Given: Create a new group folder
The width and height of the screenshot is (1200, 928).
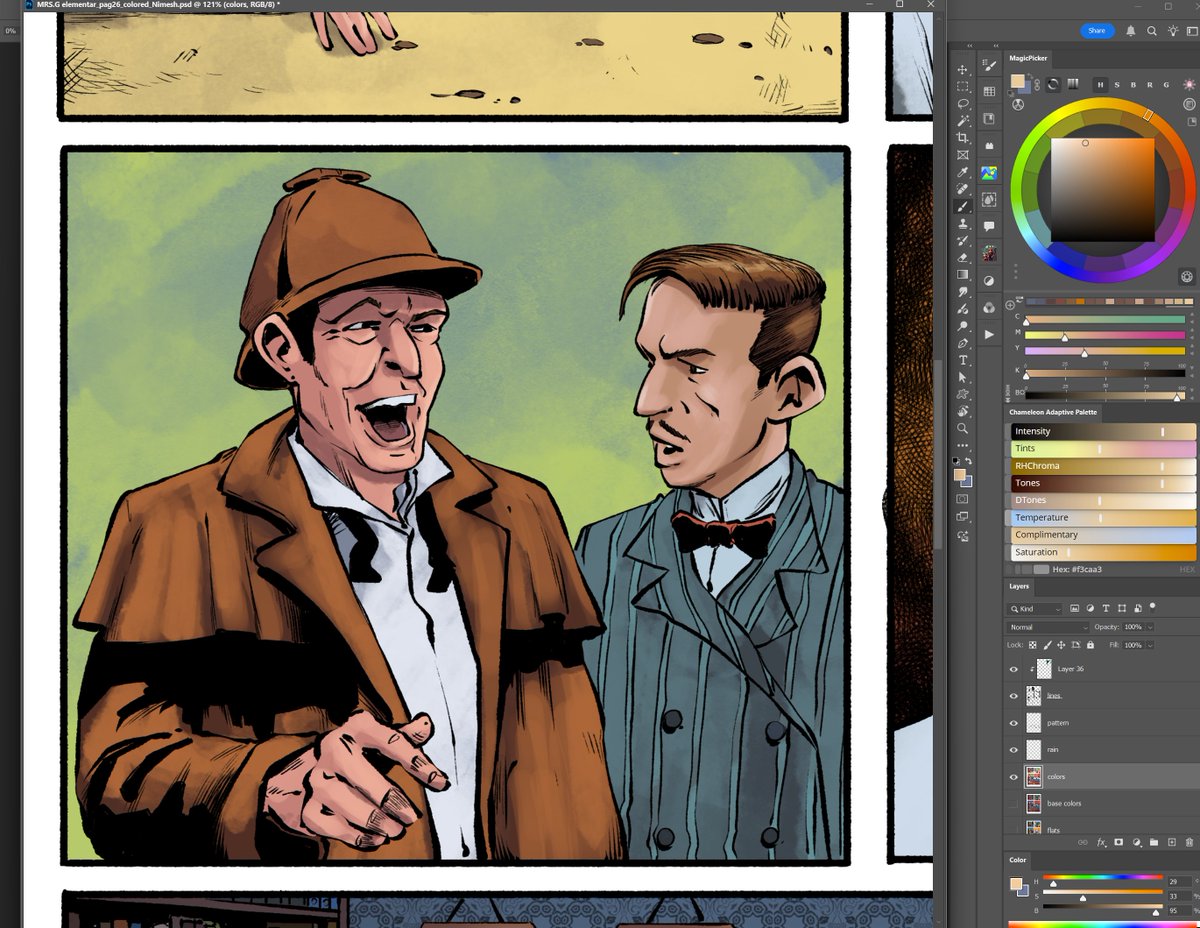Looking at the screenshot, I should coord(1153,843).
